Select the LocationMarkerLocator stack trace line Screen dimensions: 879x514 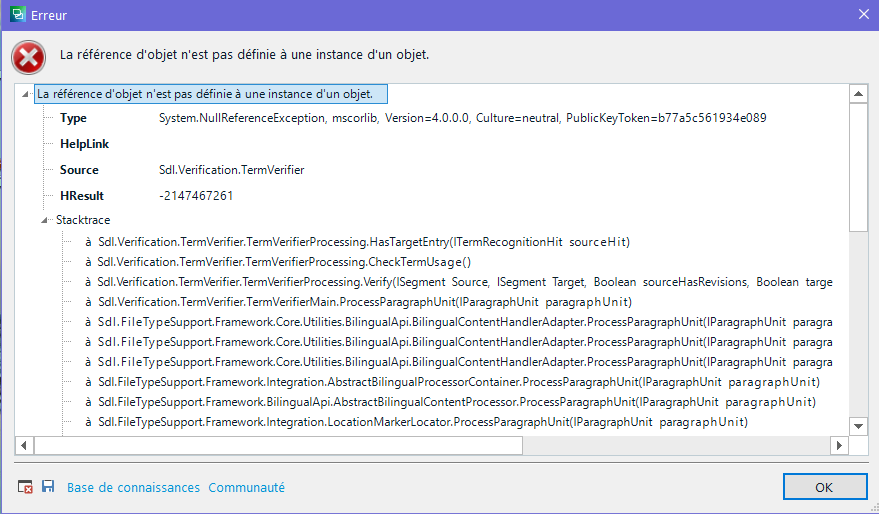417,422
